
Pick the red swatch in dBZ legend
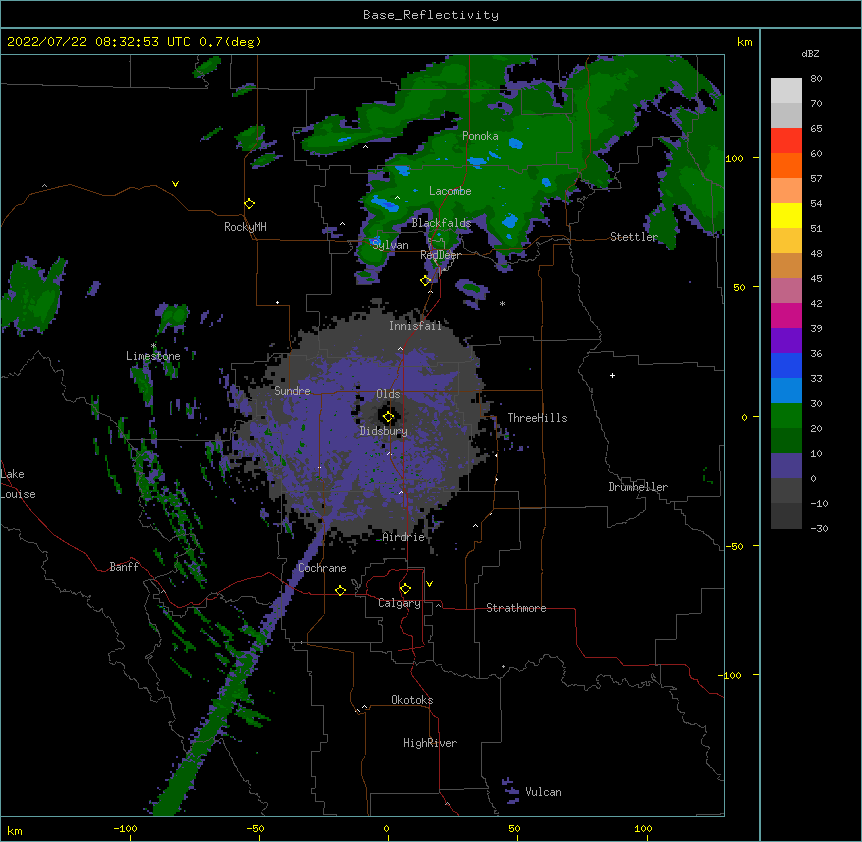click(x=786, y=140)
